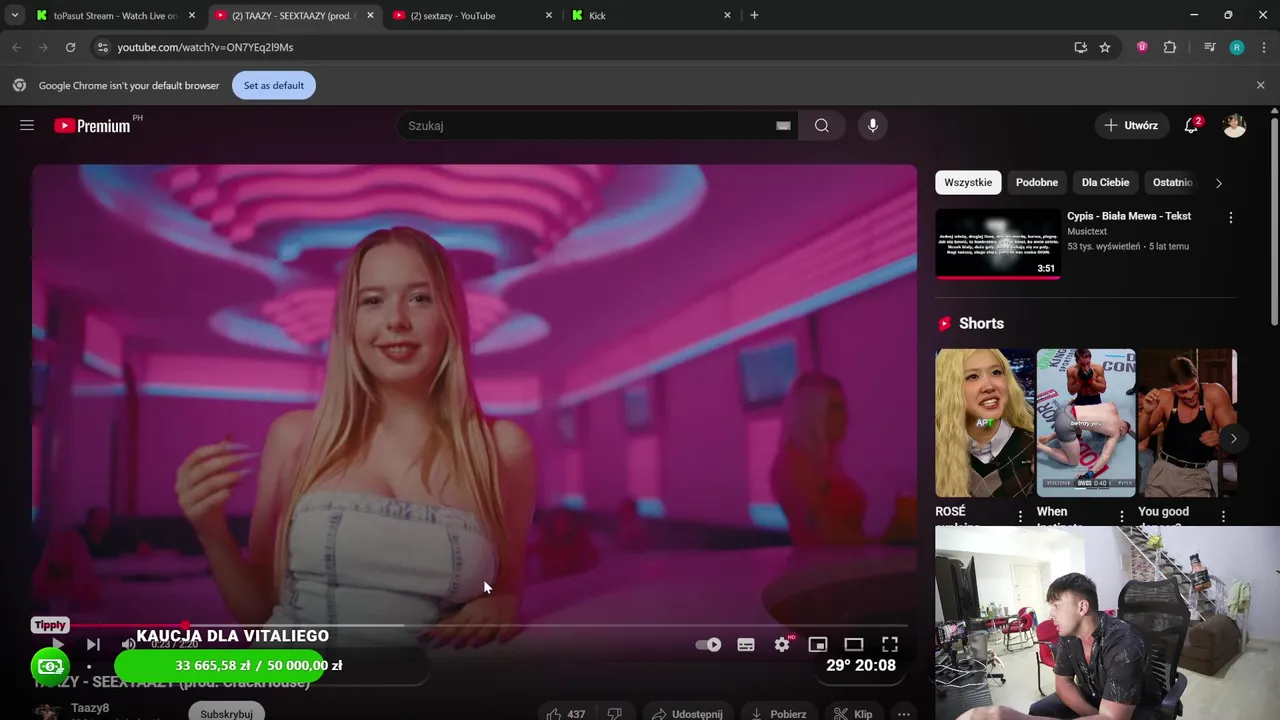Open more actions ellipsis below video
Screen dimensions: 1280x720
904,714
